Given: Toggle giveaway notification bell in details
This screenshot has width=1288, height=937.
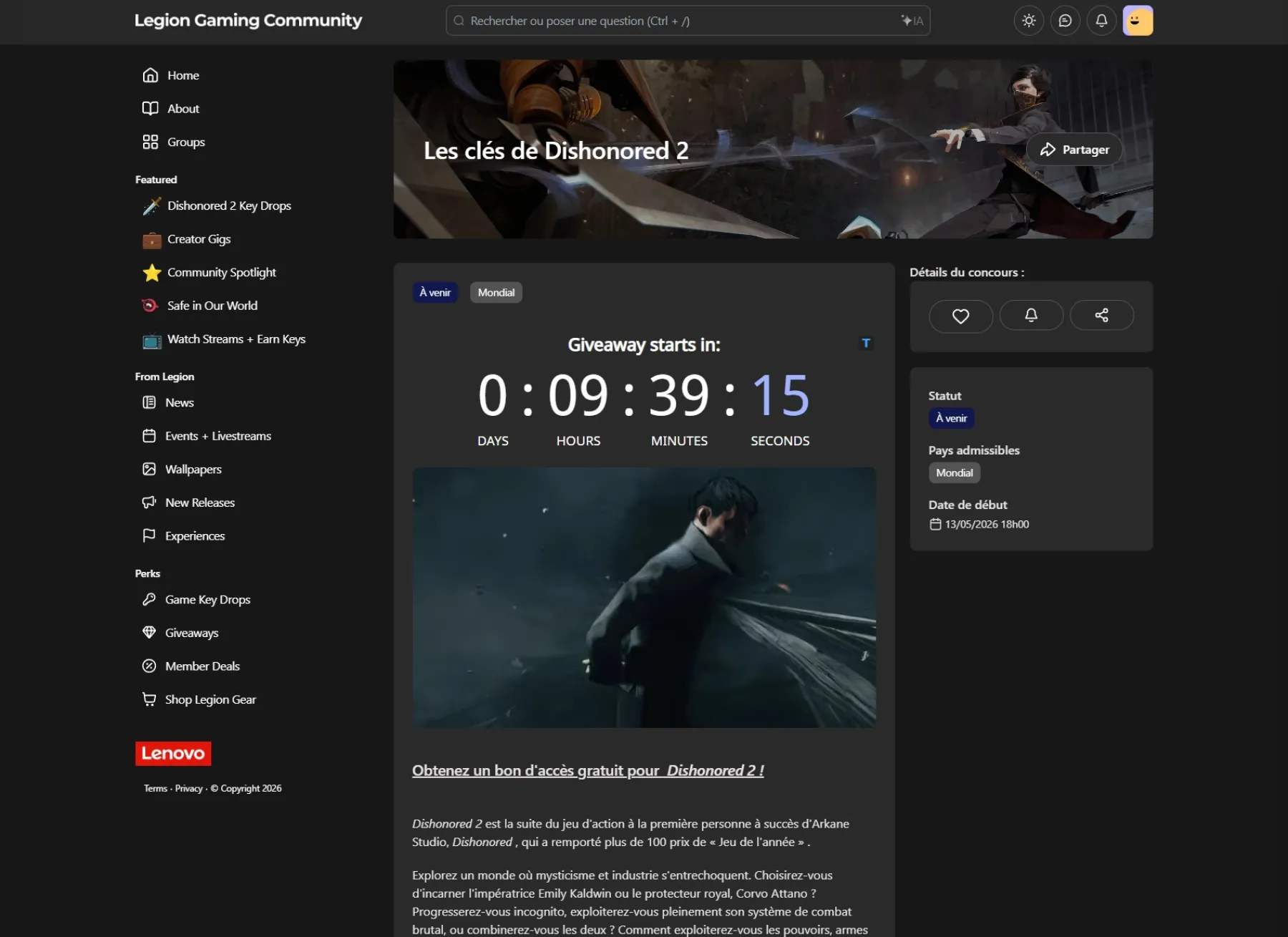Looking at the screenshot, I should pos(1031,316).
